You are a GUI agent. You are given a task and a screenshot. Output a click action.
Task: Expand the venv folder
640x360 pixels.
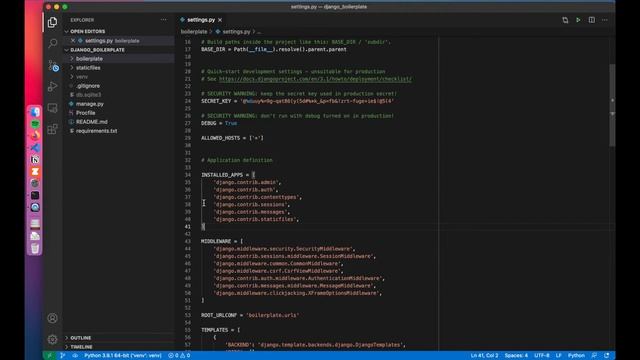[x=82, y=77]
